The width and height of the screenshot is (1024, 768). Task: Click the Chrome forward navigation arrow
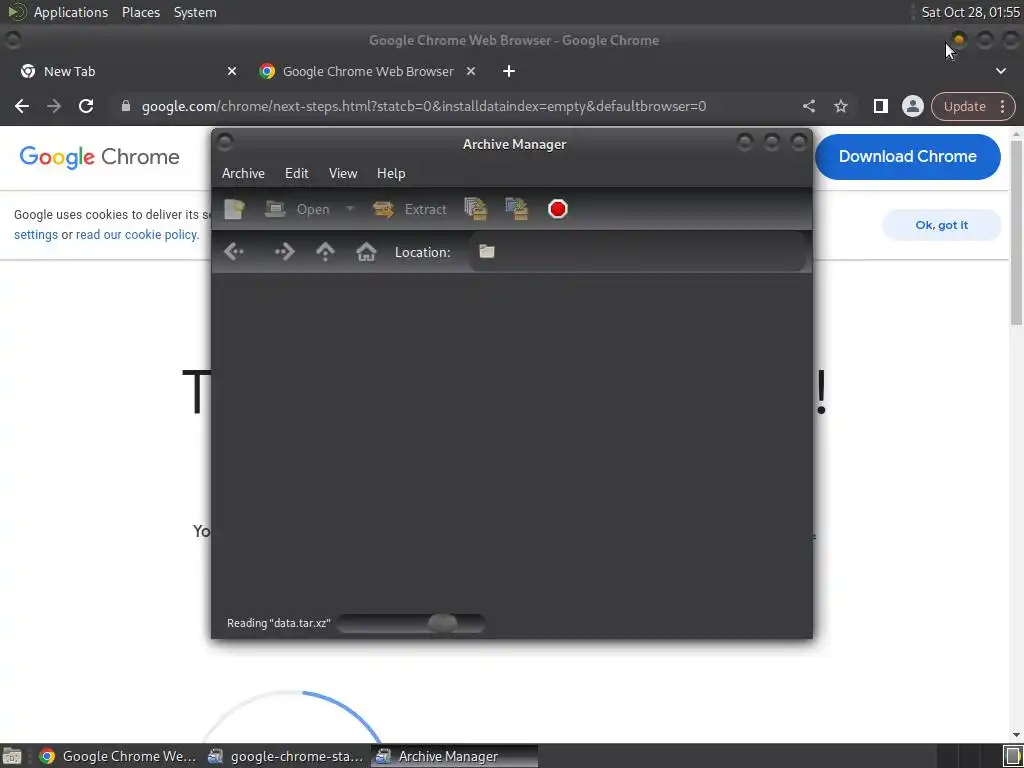54,106
